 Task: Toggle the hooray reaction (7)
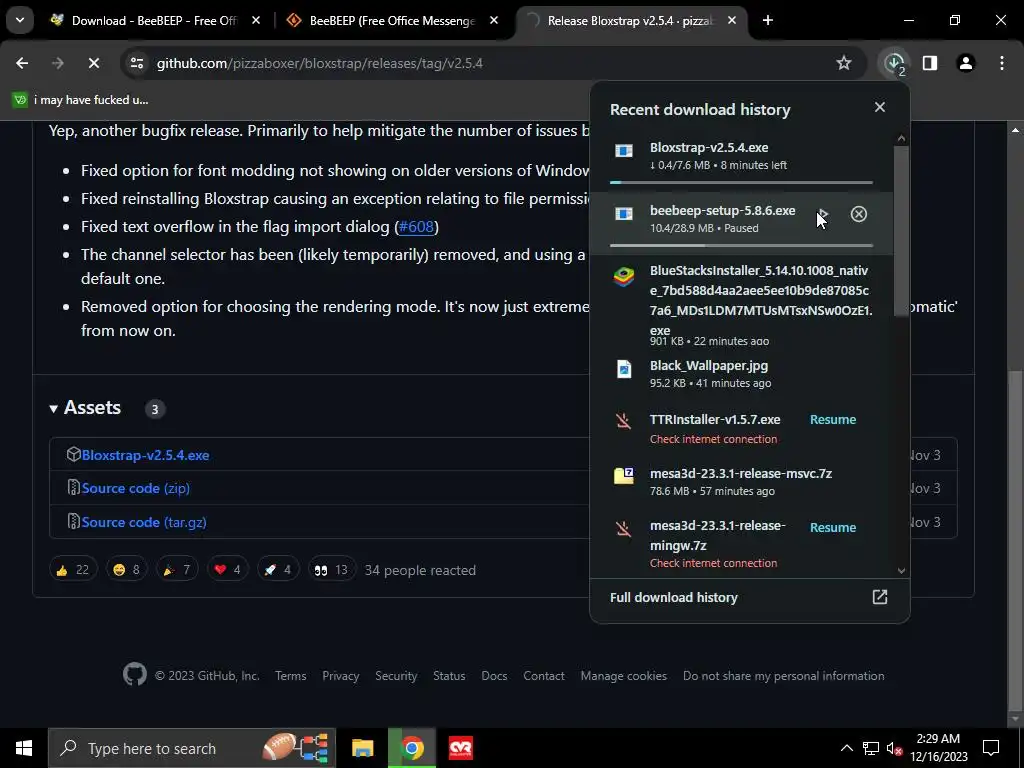tap(176, 570)
